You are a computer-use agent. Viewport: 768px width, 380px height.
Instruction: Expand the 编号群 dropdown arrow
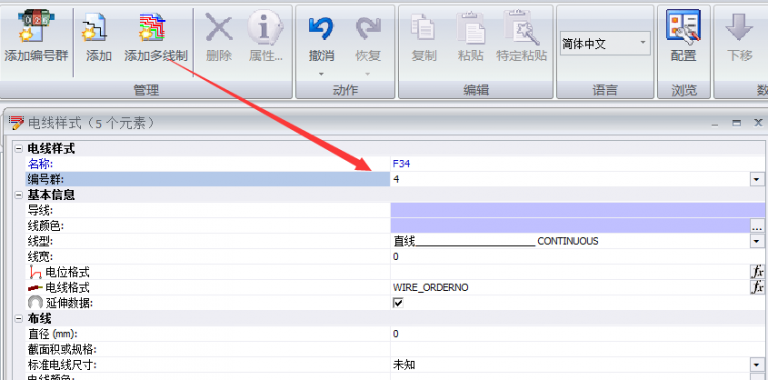(x=757, y=180)
